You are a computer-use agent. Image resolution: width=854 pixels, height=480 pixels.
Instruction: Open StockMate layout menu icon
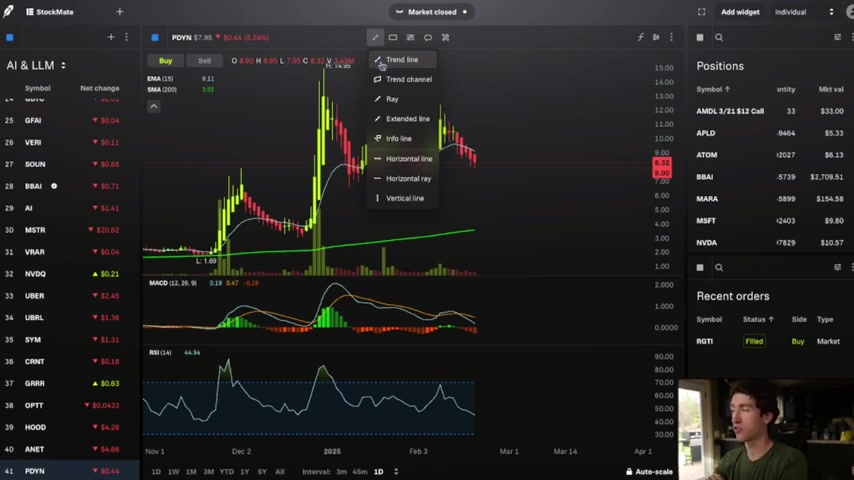click(x=29, y=12)
